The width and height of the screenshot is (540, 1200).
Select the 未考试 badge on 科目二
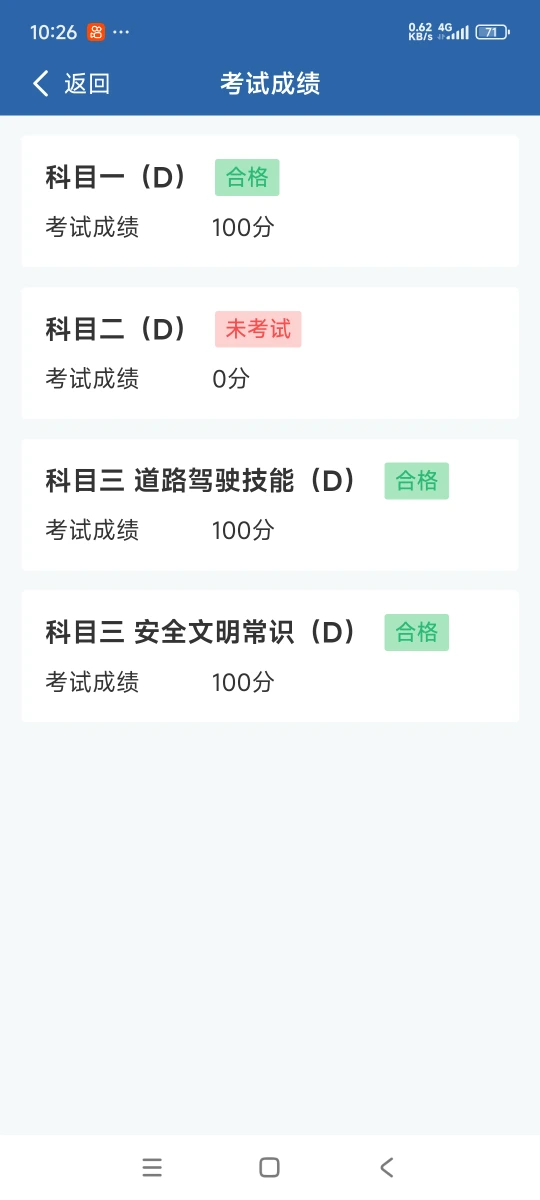pos(258,329)
